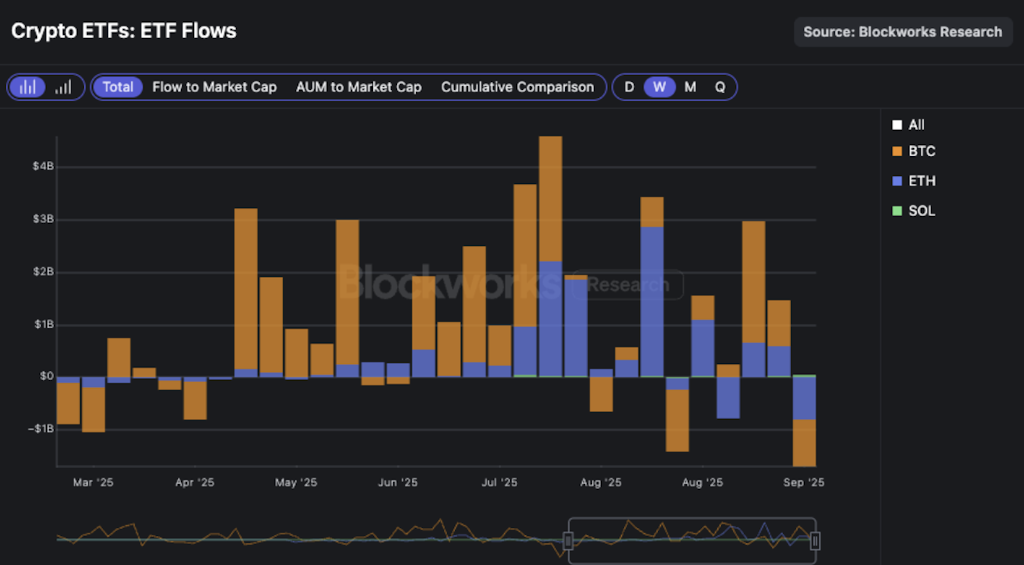Select the active bar chart view icon
Viewport: 1024px width, 565px height.
(29, 87)
